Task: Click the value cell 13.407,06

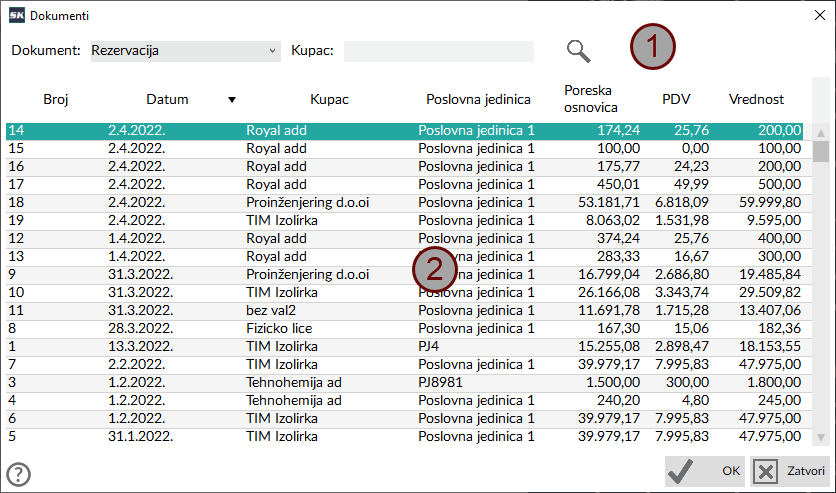Action: coord(770,311)
